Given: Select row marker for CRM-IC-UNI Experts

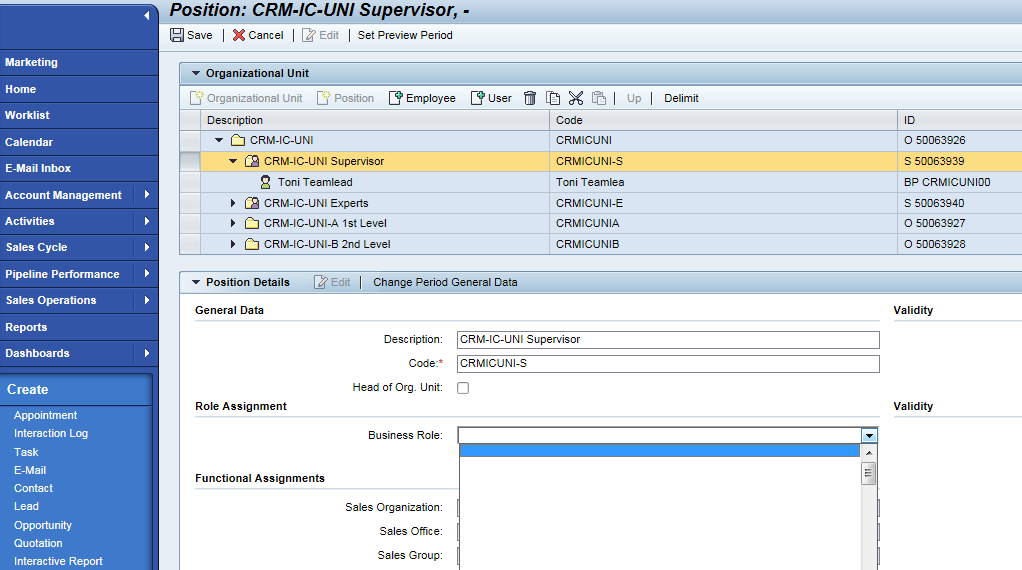Looking at the screenshot, I should [190, 203].
